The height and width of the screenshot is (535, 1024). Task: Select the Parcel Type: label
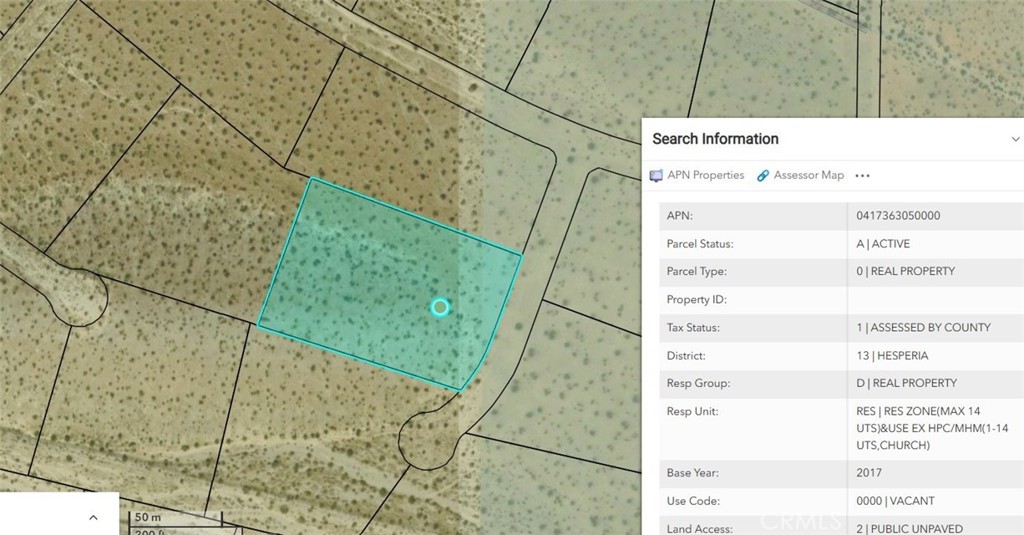(696, 271)
